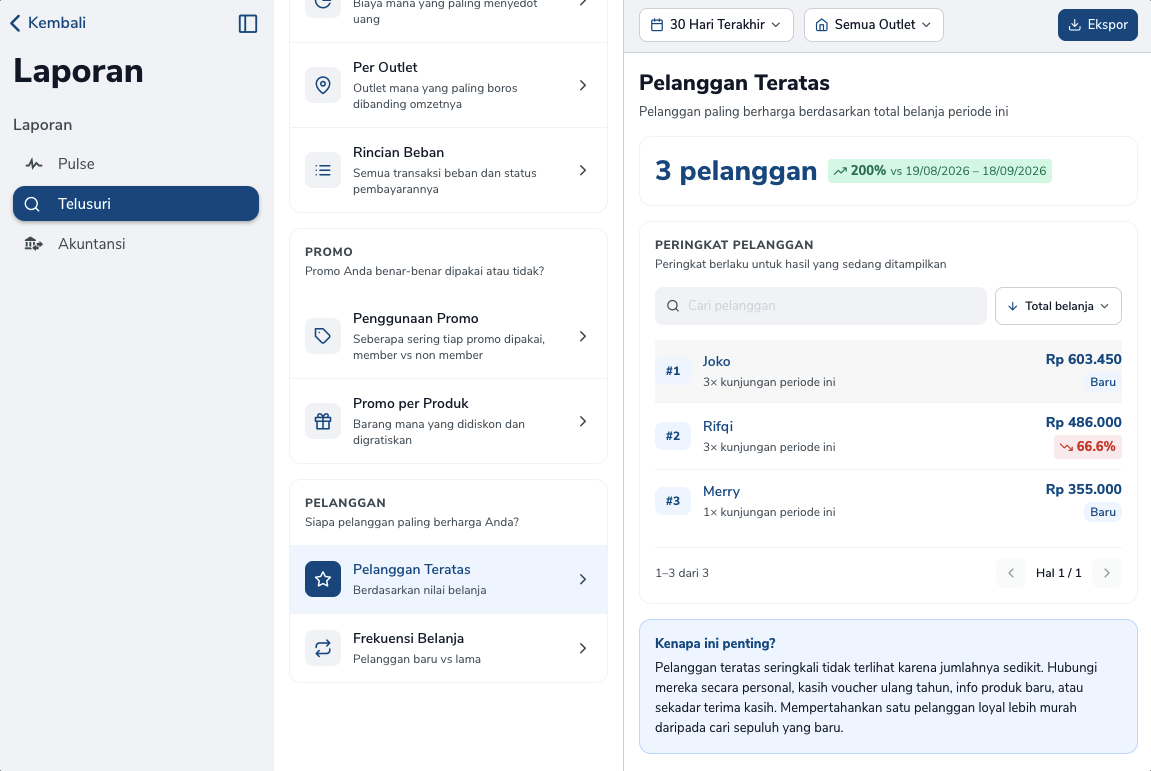Open the Promo per Produk report
Screen dimensions: 1151x771
pos(448,421)
